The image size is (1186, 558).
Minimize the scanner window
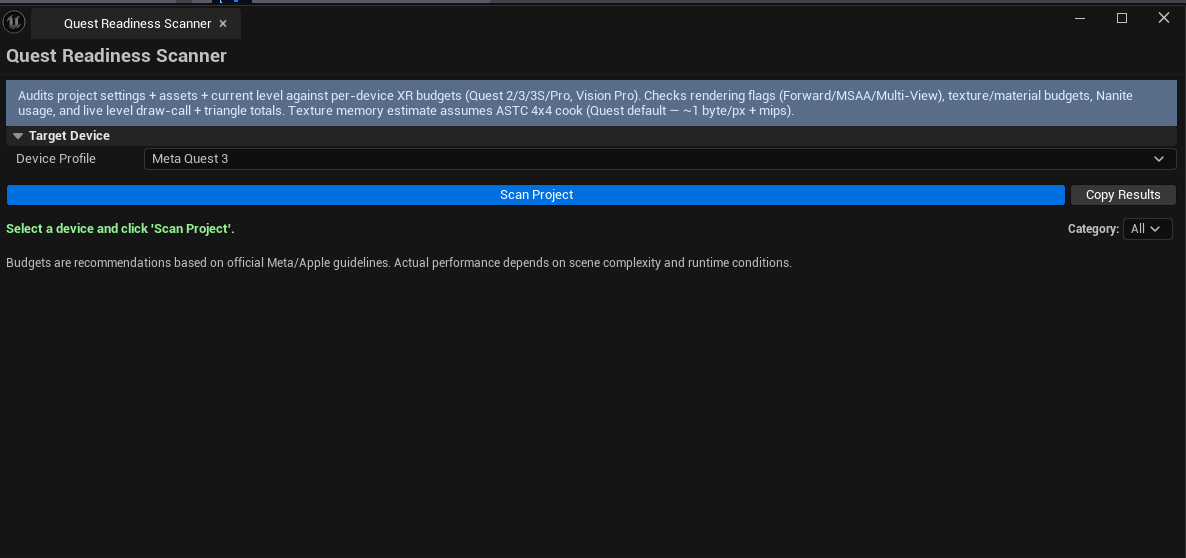(1080, 18)
